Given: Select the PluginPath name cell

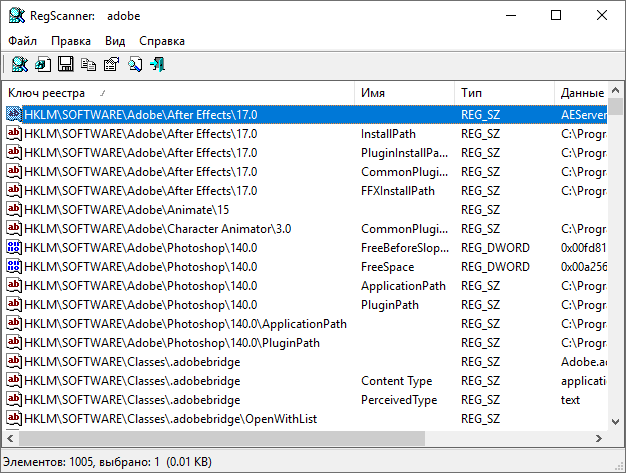Looking at the screenshot, I should click(390, 305).
